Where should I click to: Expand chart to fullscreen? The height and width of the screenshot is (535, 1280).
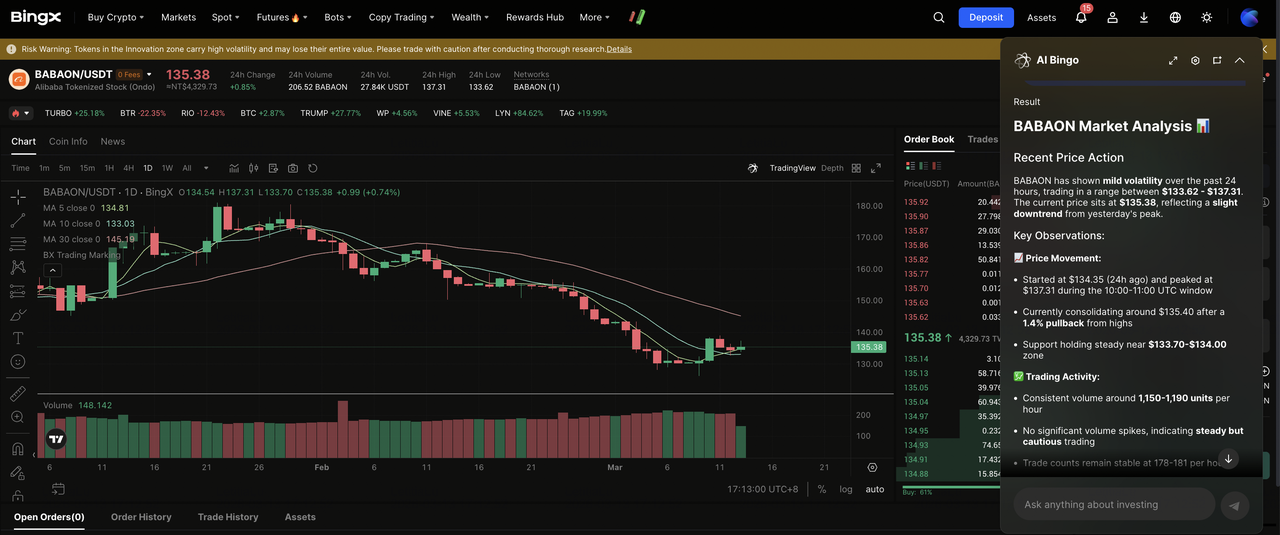876,168
